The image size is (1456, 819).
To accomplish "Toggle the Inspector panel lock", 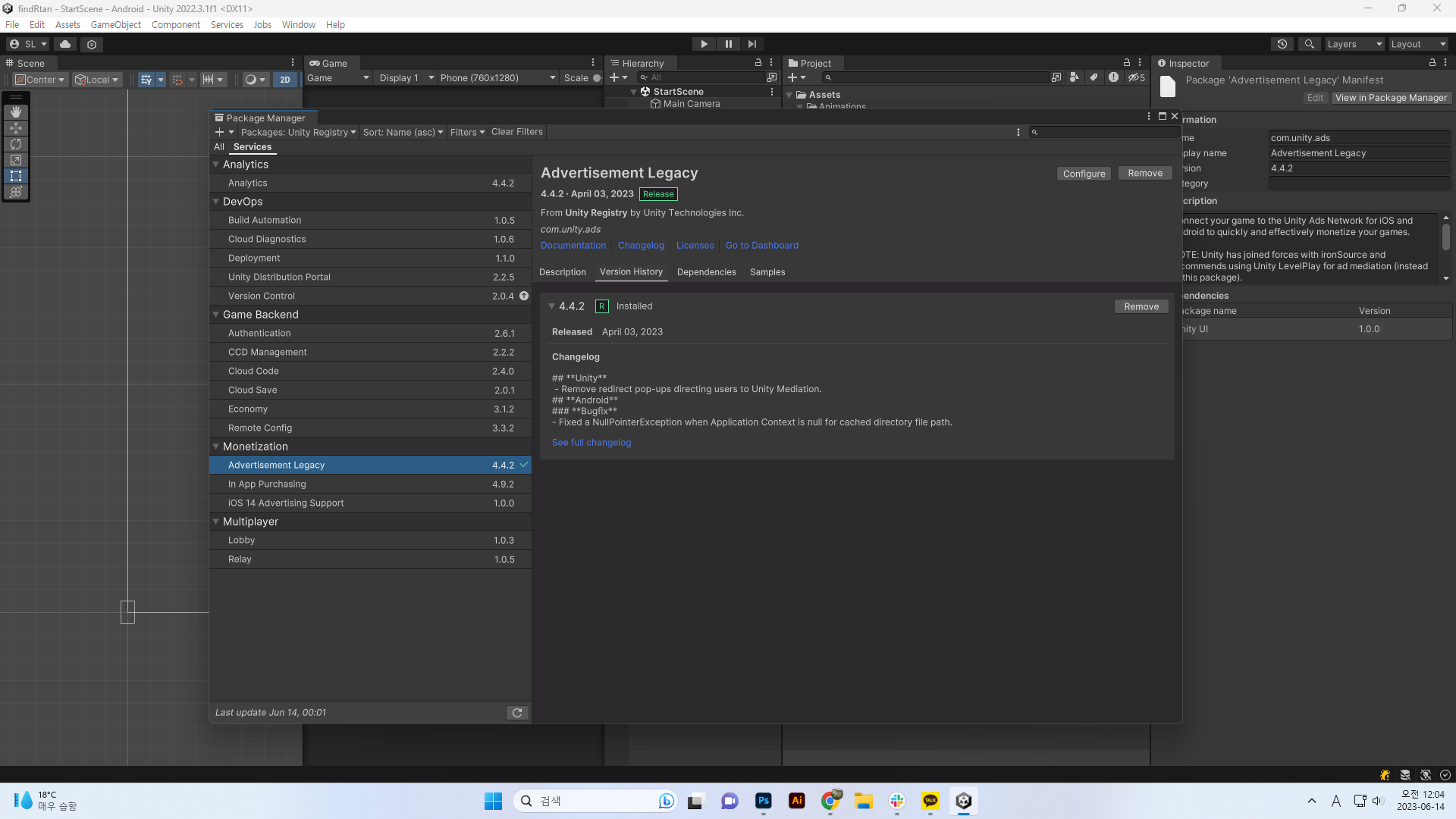I will coord(1432,63).
